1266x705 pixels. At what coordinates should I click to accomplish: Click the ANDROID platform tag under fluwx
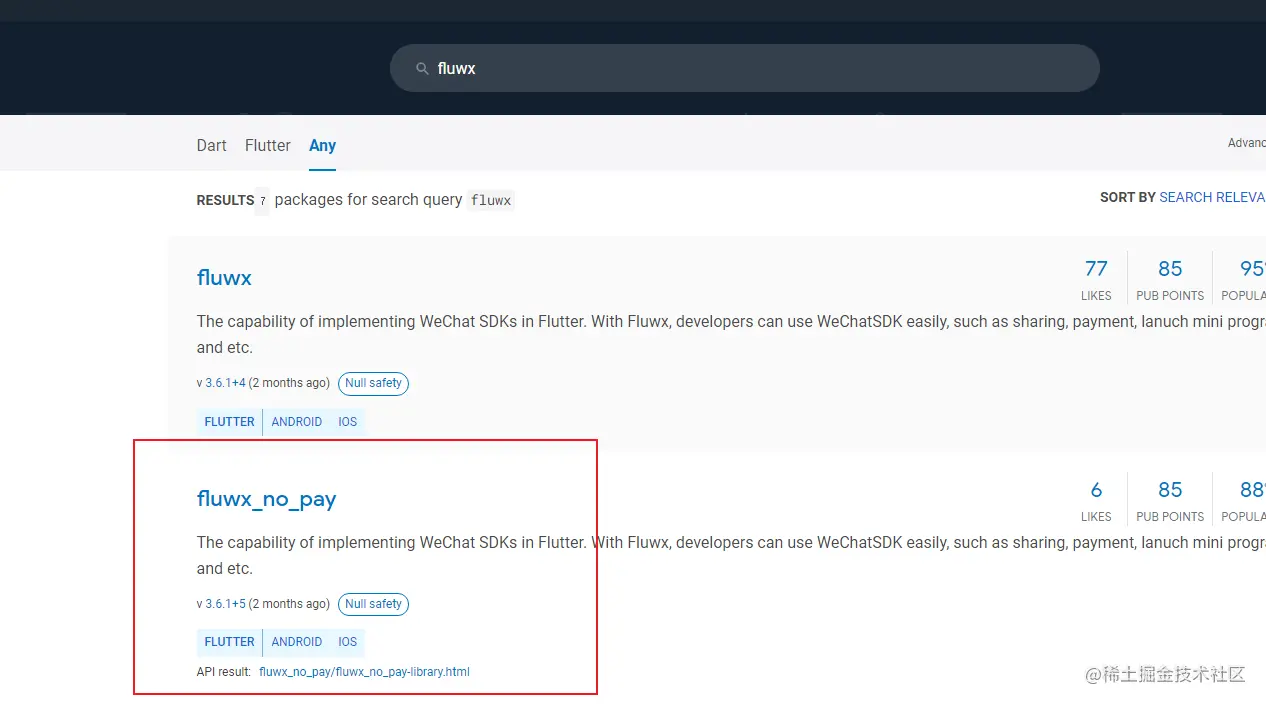pyautogui.click(x=296, y=421)
